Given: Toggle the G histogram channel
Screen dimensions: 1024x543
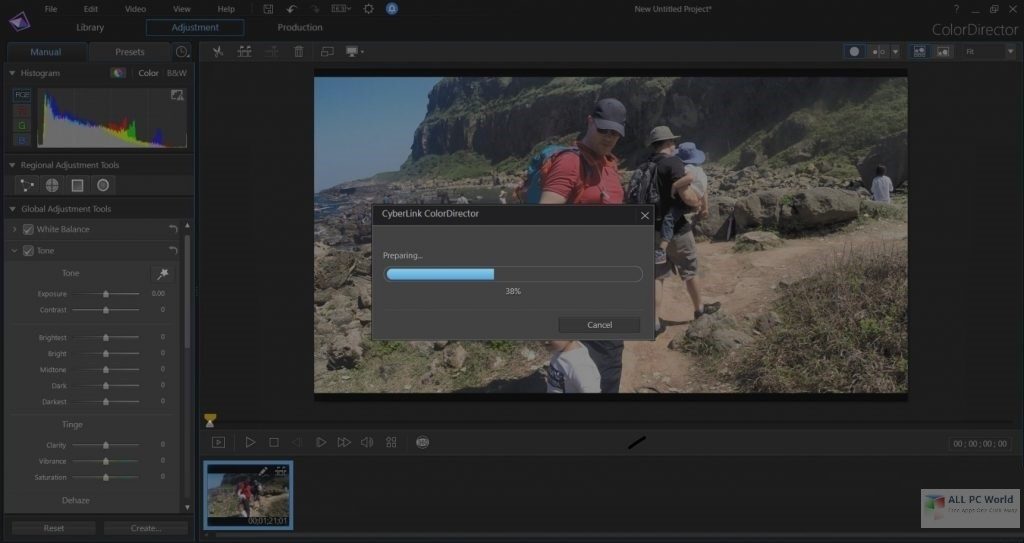Looking at the screenshot, I should (22, 125).
